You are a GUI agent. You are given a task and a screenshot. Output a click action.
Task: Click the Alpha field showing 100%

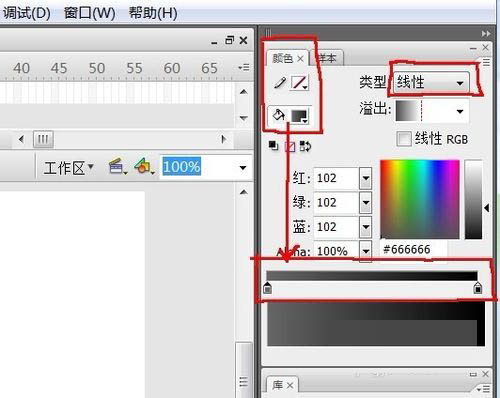pos(336,251)
